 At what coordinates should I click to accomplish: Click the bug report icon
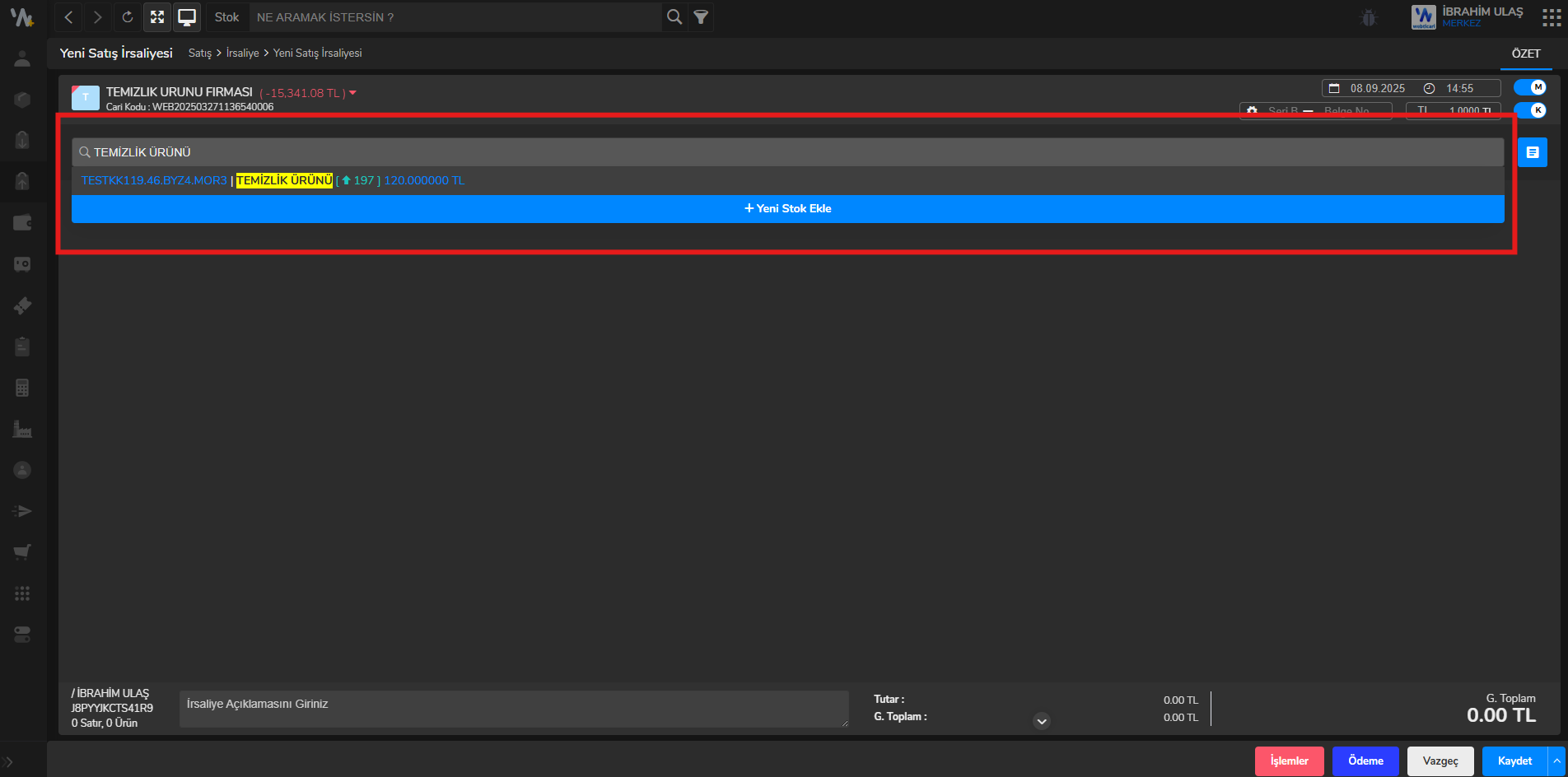pyautogui.click(x=1368, y=17)
